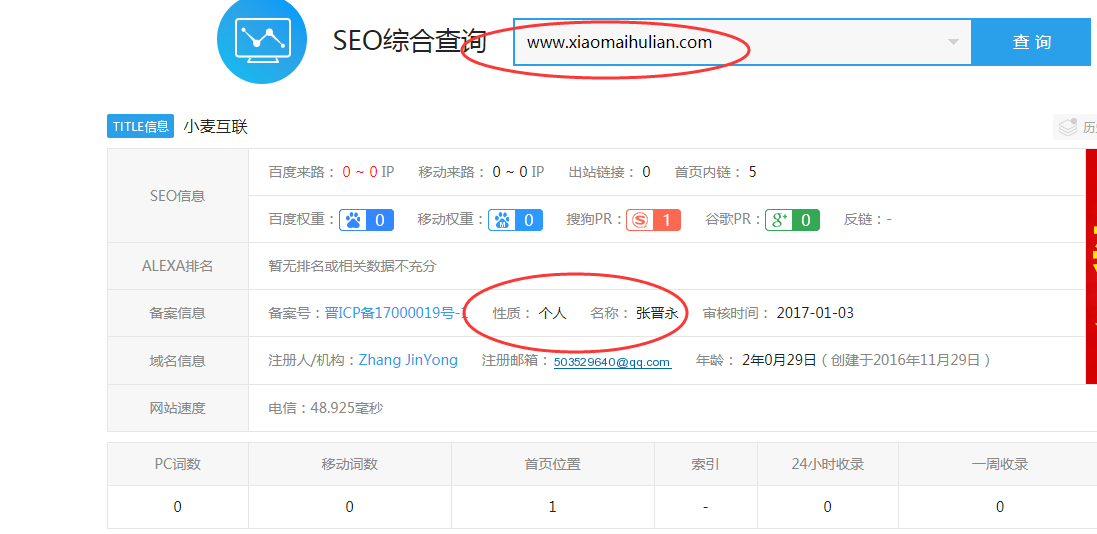The width and height of the screenshot is (1097, 534).
Task: Click the 移动词数 column header
Action: click(x=350, y=464)
